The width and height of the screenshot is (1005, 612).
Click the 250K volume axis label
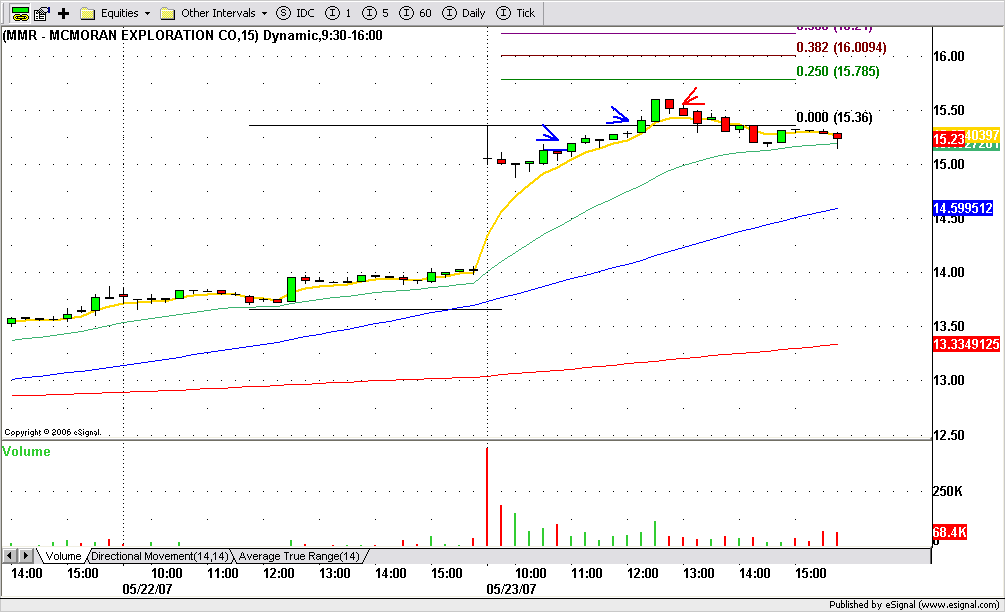coord(947,492)
